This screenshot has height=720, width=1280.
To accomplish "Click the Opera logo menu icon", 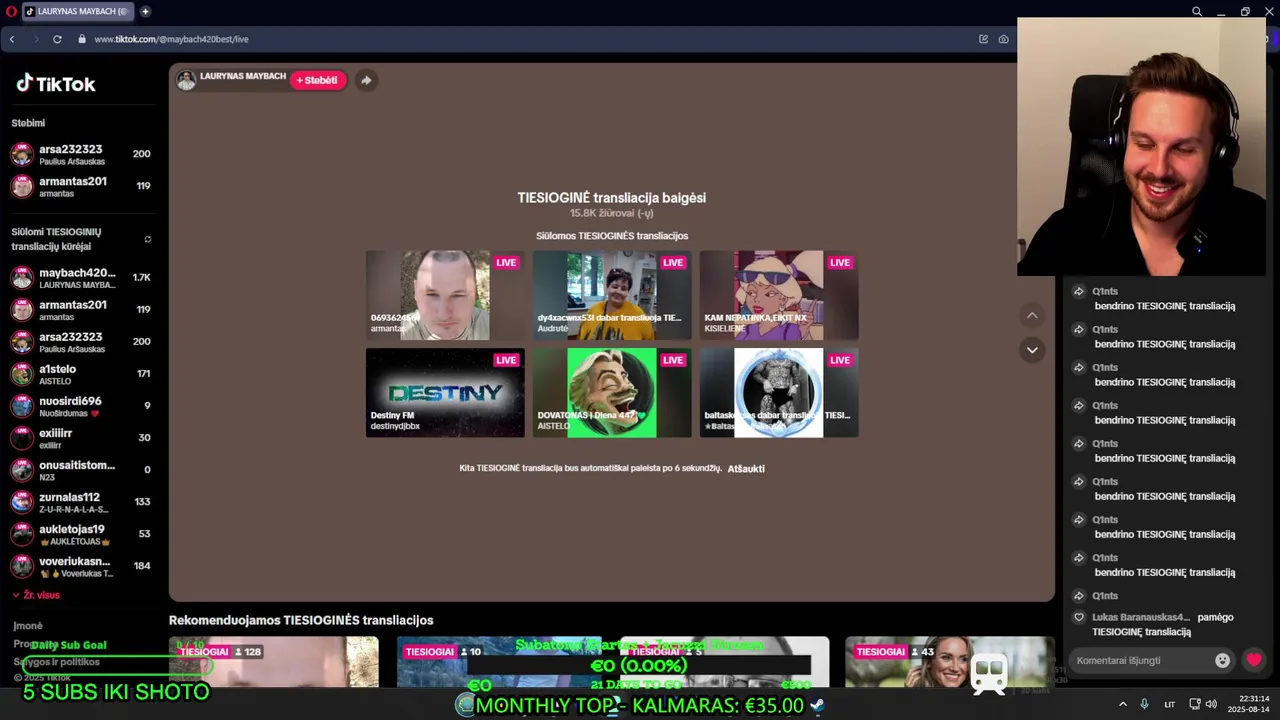I will 11,11.
